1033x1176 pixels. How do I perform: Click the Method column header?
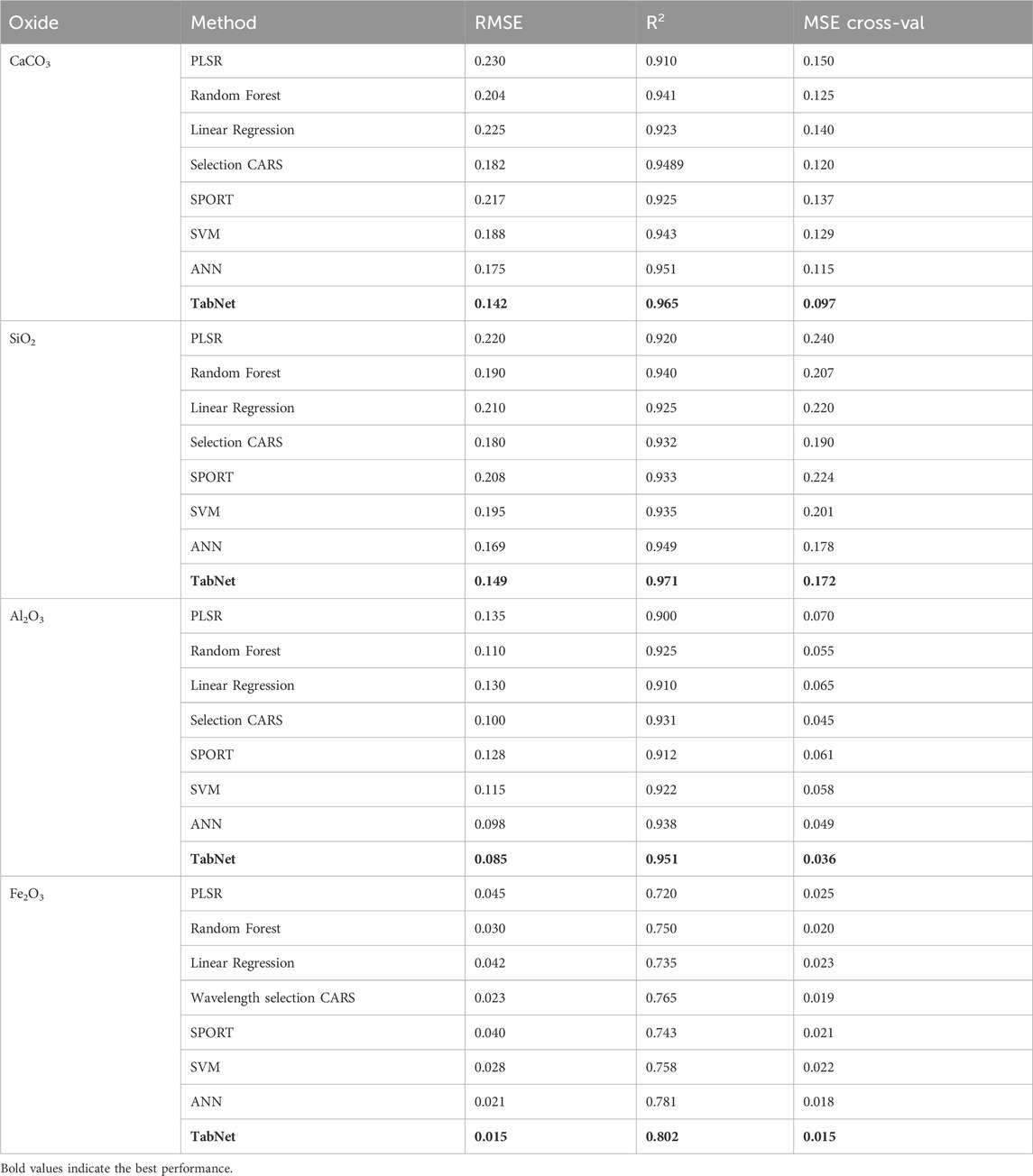point(223,22)
